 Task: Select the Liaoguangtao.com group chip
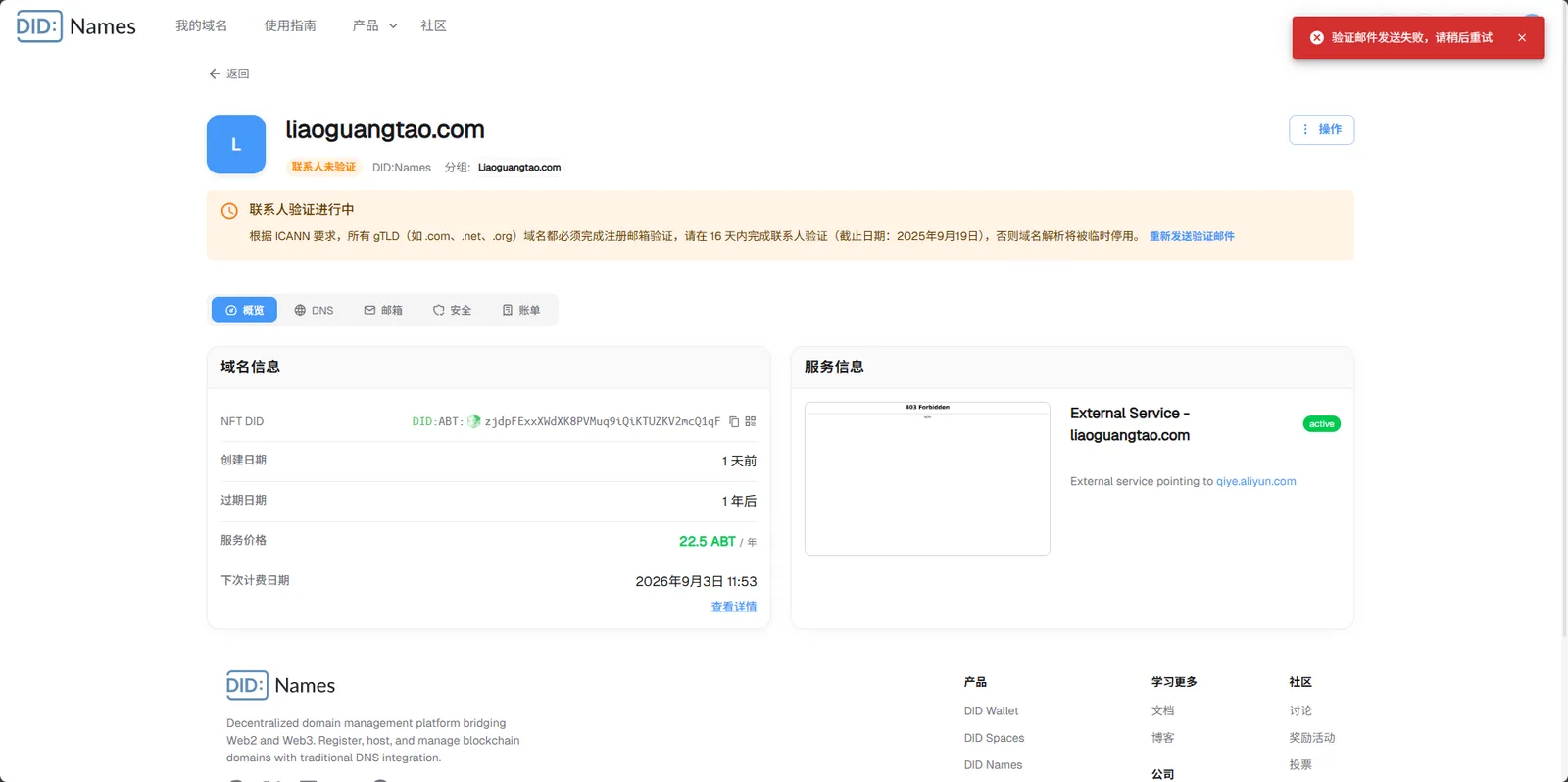point(519,168)
